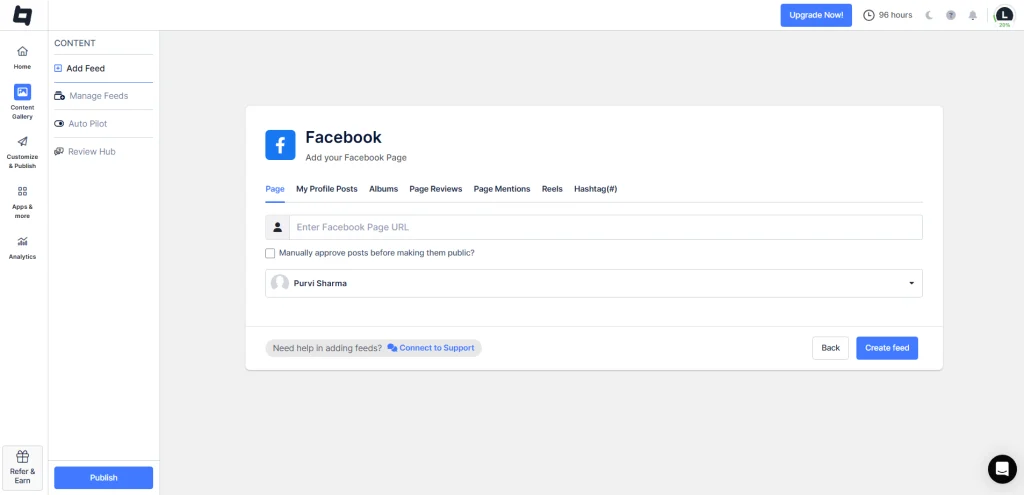1024x495 pixels.
Task: Open the user profile avatar menu
Action: 1004,15
